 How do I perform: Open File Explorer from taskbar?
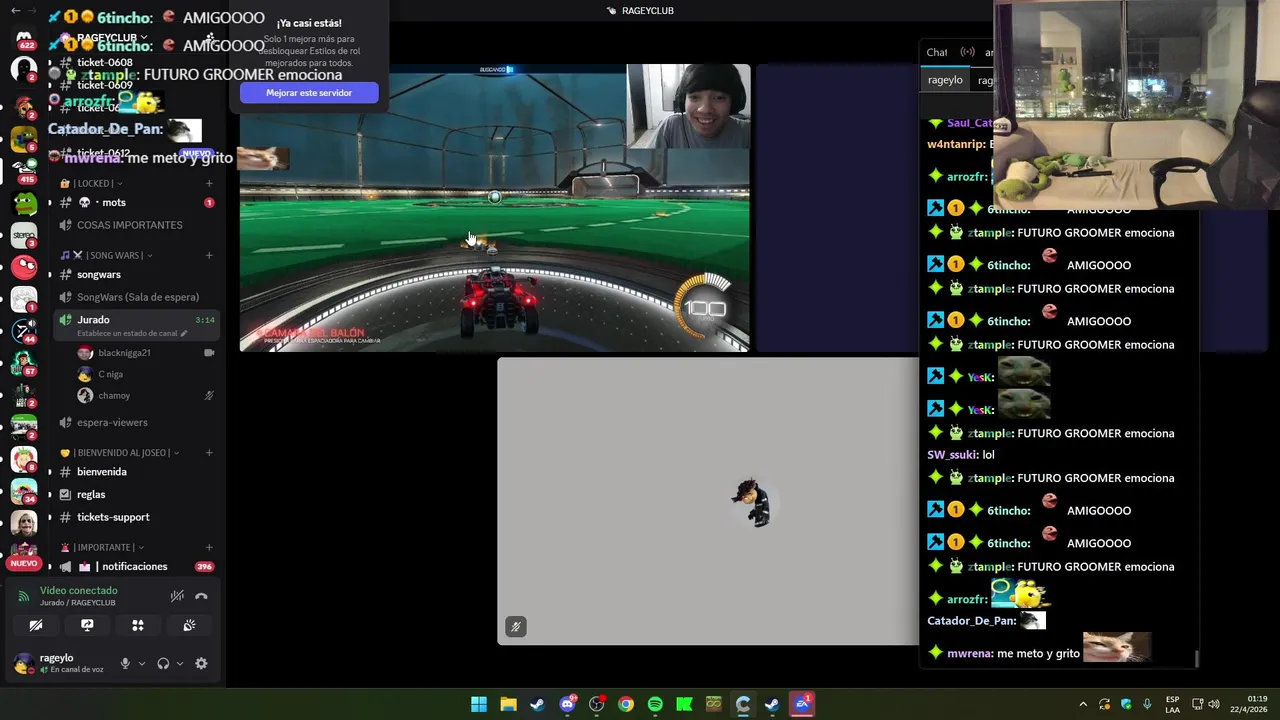(508, 704)
